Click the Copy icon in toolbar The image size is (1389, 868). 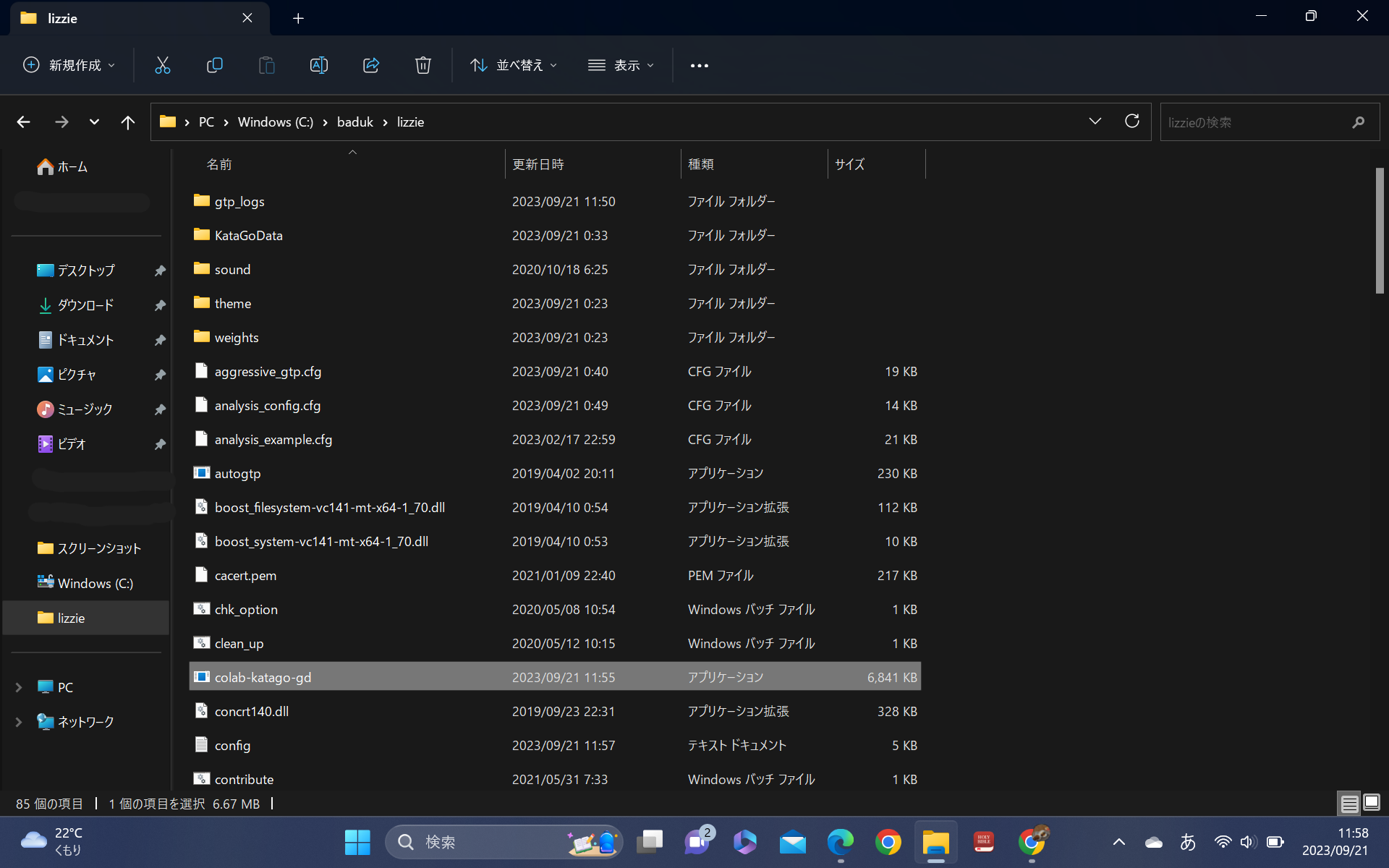click(x=215, y=65)
